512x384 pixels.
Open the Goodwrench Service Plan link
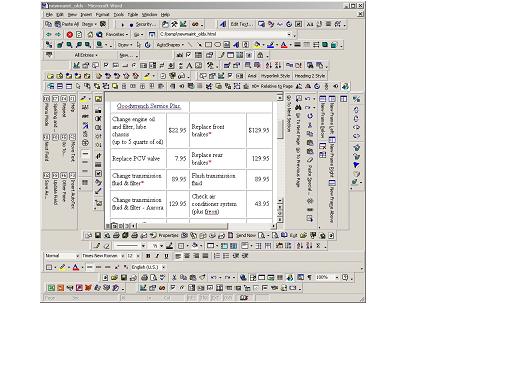click(x=149, y=106)
